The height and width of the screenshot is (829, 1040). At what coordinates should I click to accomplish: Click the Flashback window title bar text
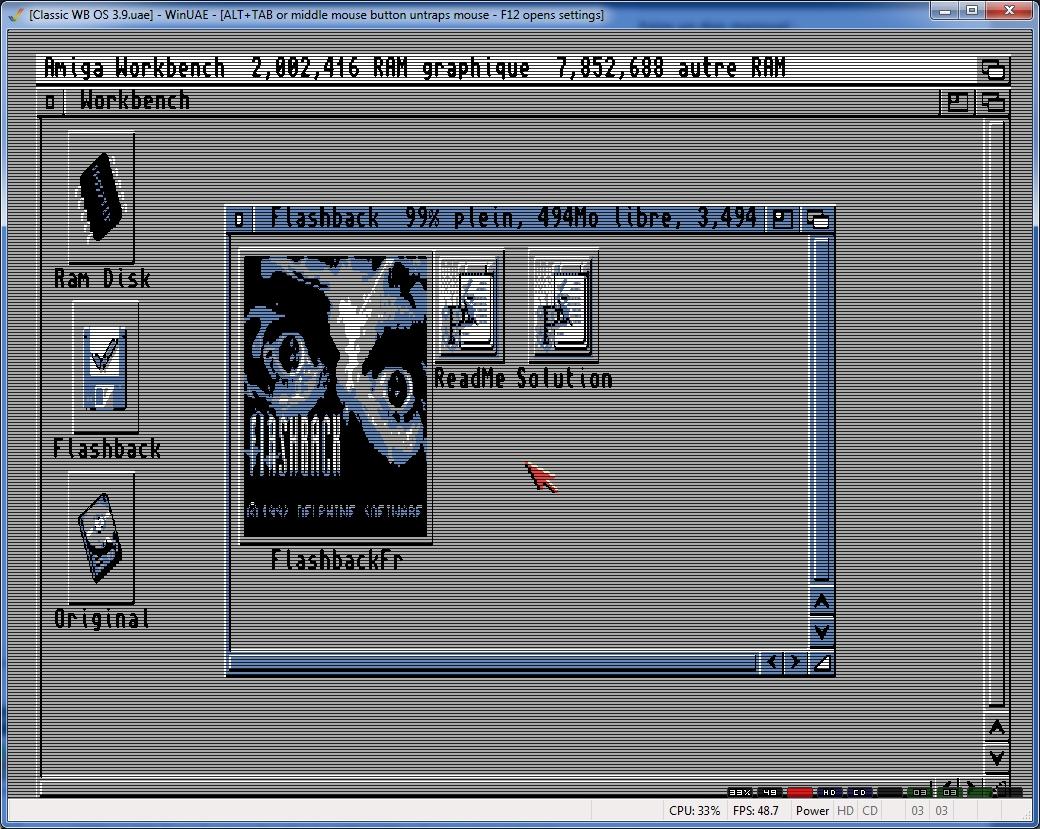(x=513, y=218)
